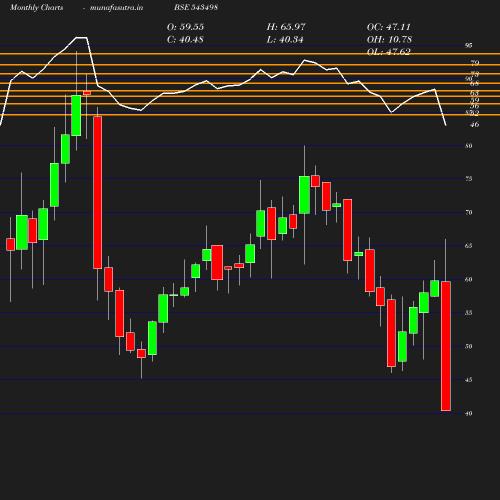Click the 95 indicator axis label
Image resolution: width=500 pixels, height=500 pixels.
click(469, 45)
